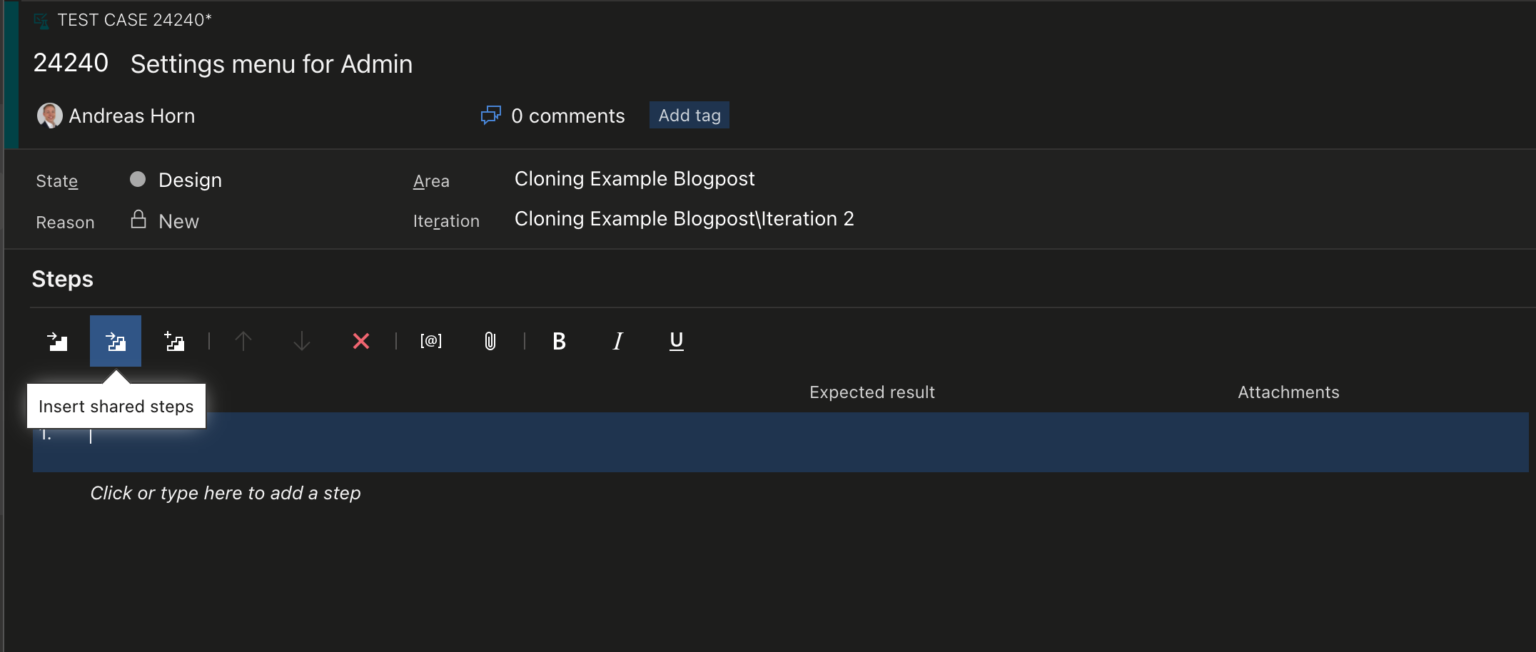This screenshot has width=1536, height=652.
Task: Toggle underline formatting
Action: click(x=676, y=342)
